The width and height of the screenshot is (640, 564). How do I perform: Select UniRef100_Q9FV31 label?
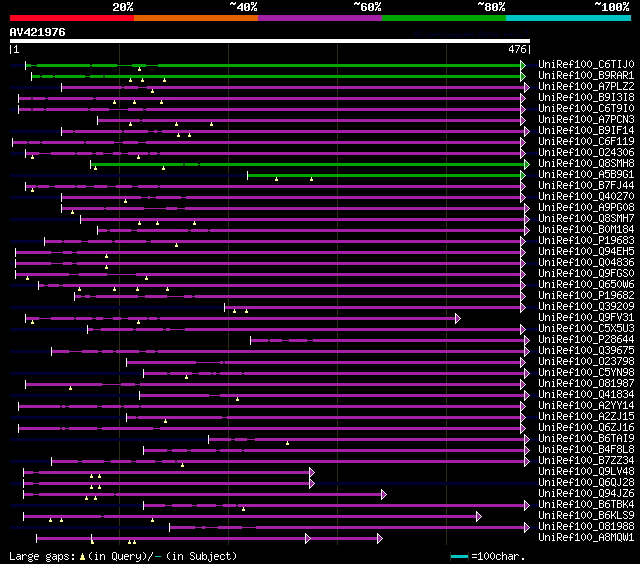click(x=586, y=318)
